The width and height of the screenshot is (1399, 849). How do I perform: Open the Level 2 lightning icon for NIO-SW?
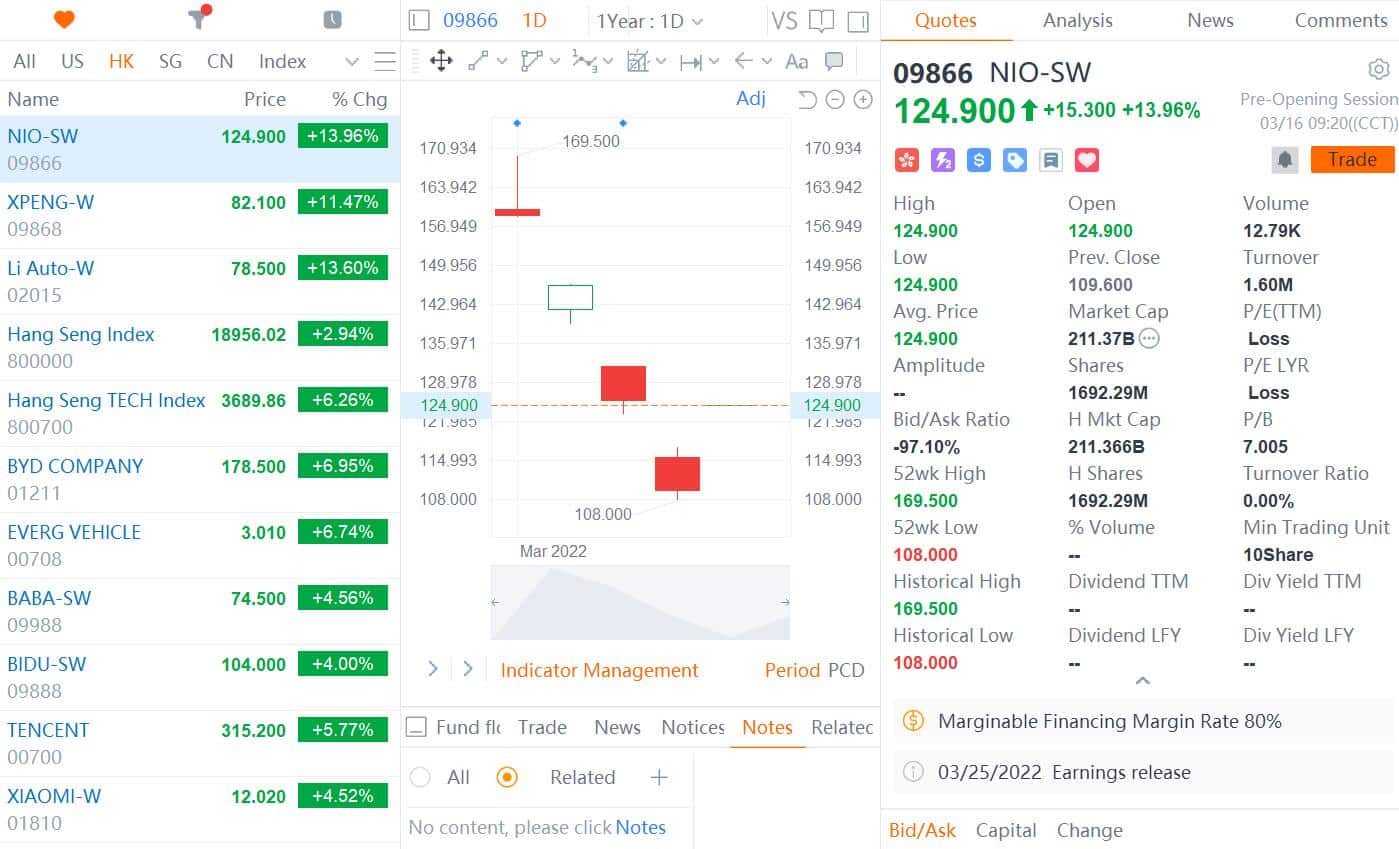tap(941, 159)
